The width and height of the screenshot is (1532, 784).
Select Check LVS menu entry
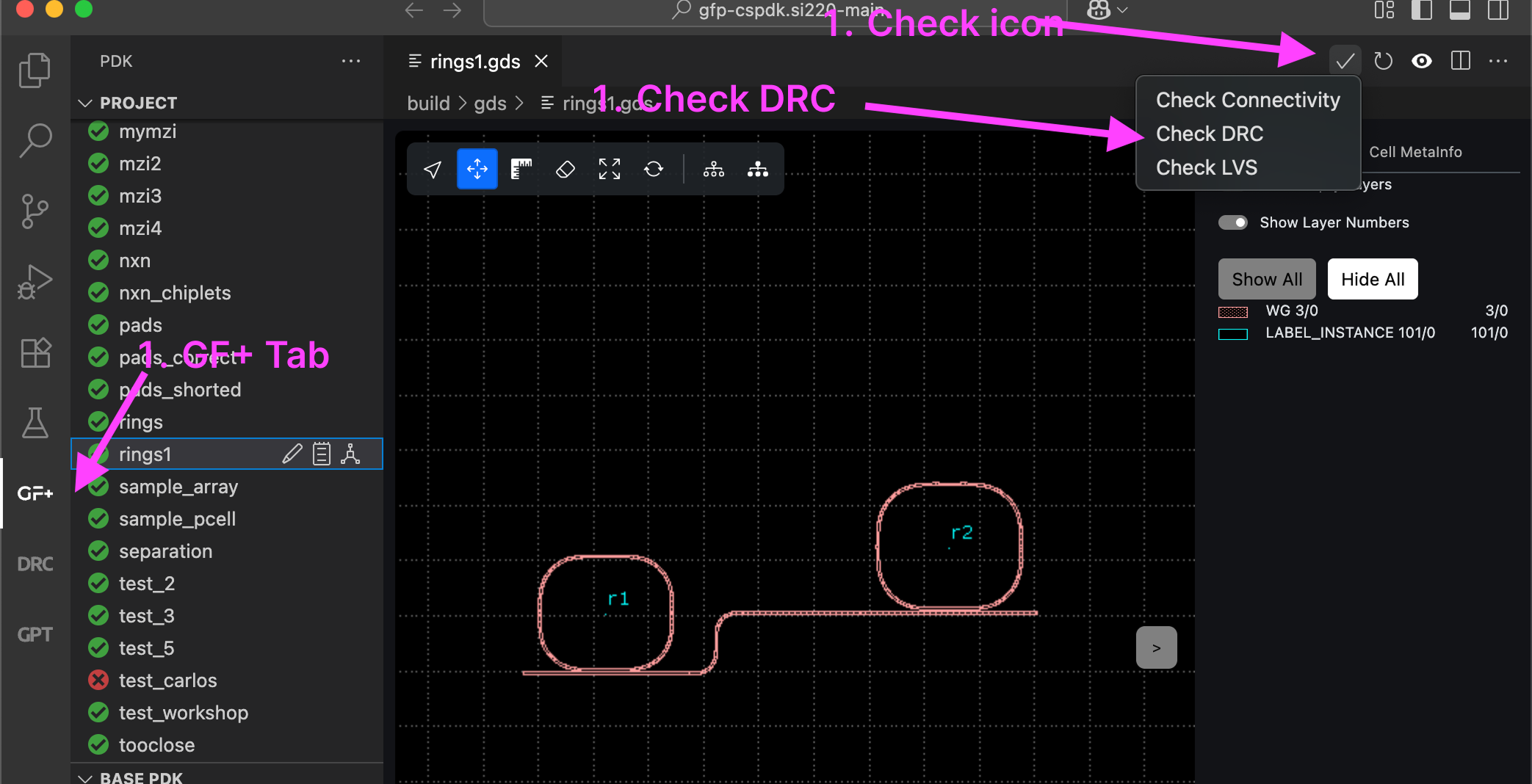[1206, 167]
